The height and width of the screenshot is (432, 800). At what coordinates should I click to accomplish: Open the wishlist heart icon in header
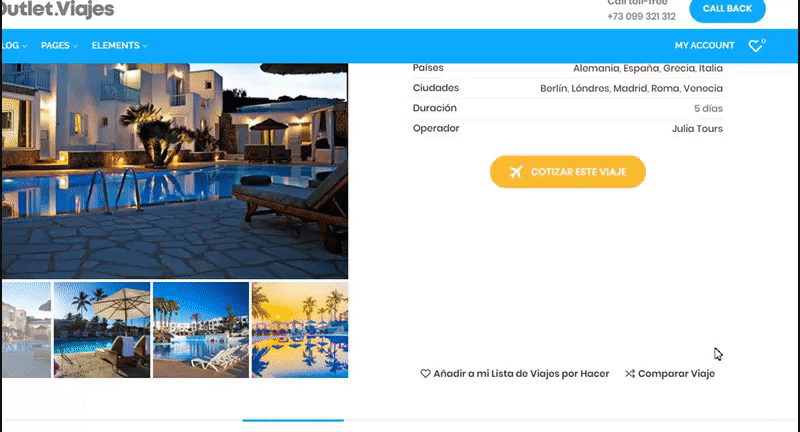[x=756, y=45]
